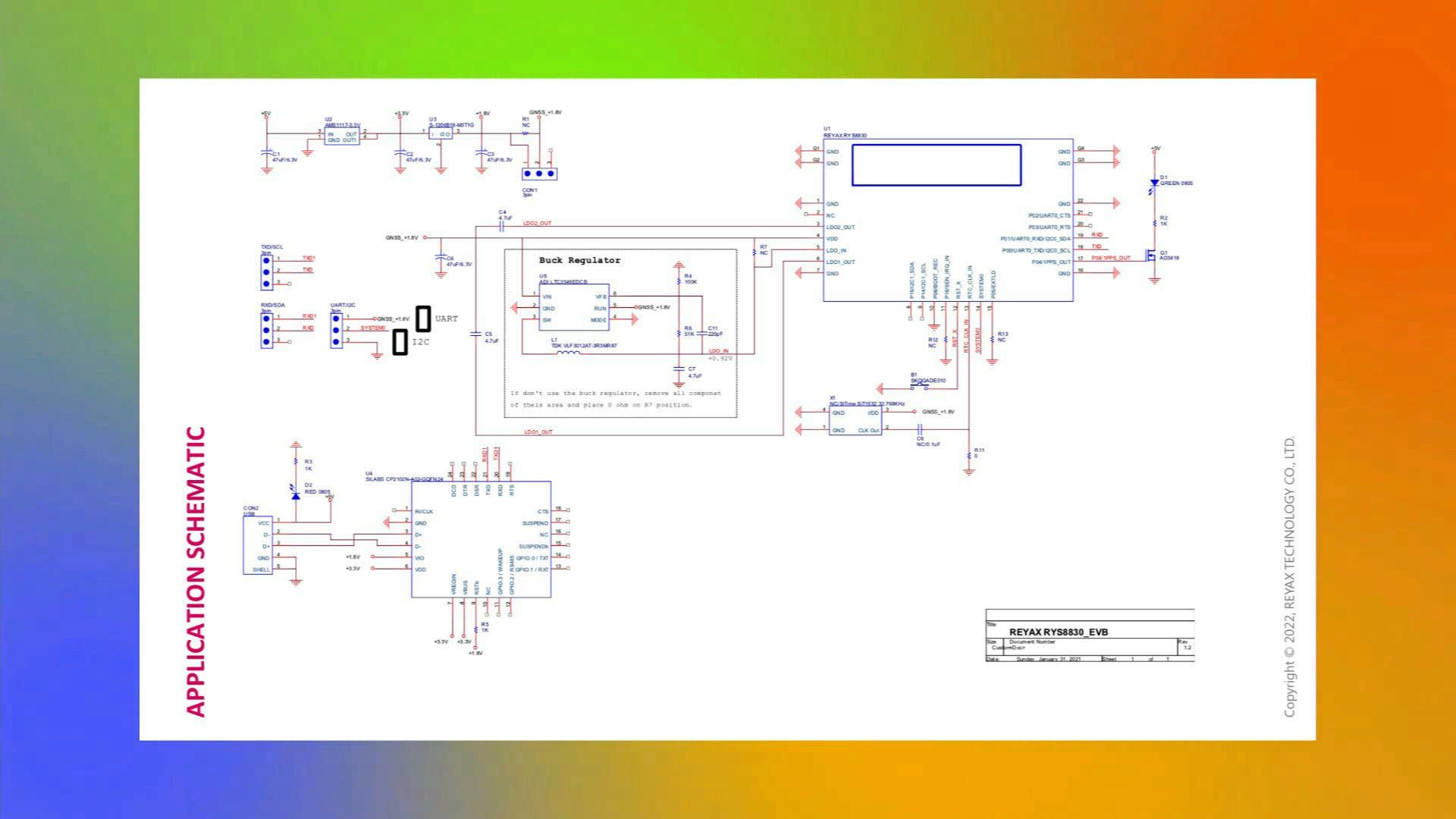The height and width of the screenshot is (819, 1456).
Task: Click the R5 1K resistor label
Action: tap(485, 627)
